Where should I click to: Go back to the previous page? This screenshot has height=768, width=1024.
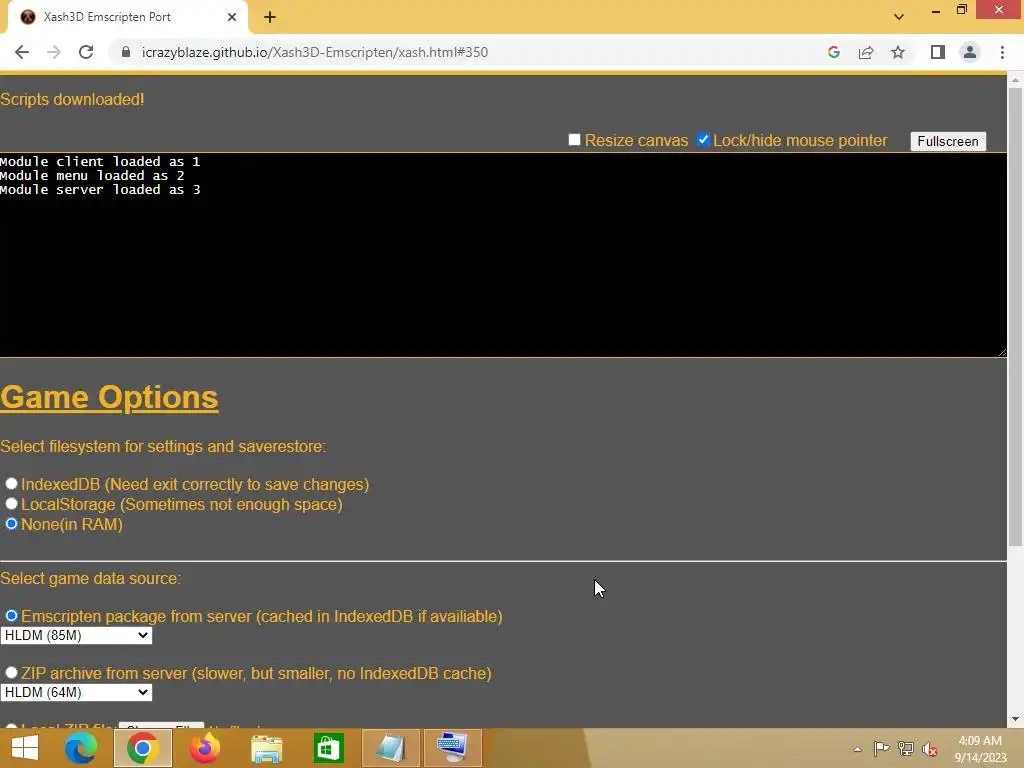[22, 52]
